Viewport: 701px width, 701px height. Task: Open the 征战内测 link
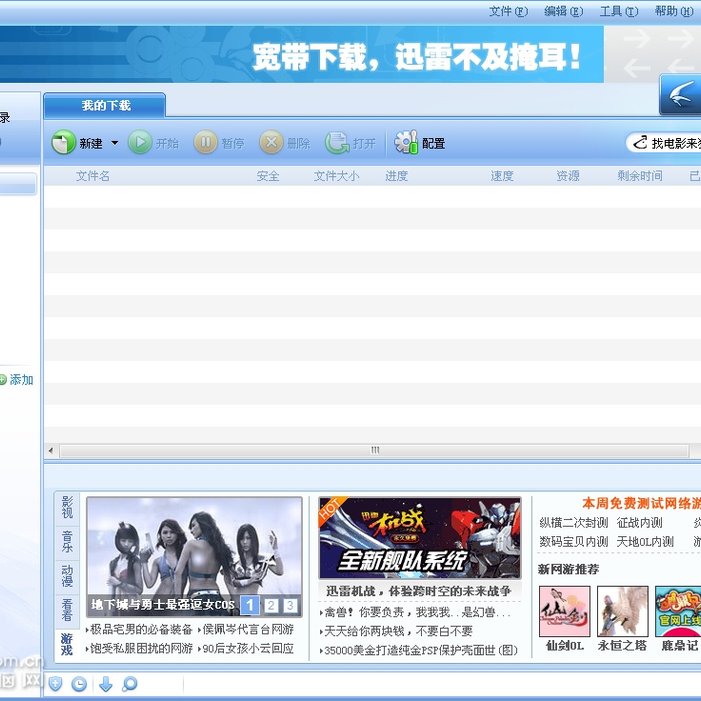pos(639,523)
